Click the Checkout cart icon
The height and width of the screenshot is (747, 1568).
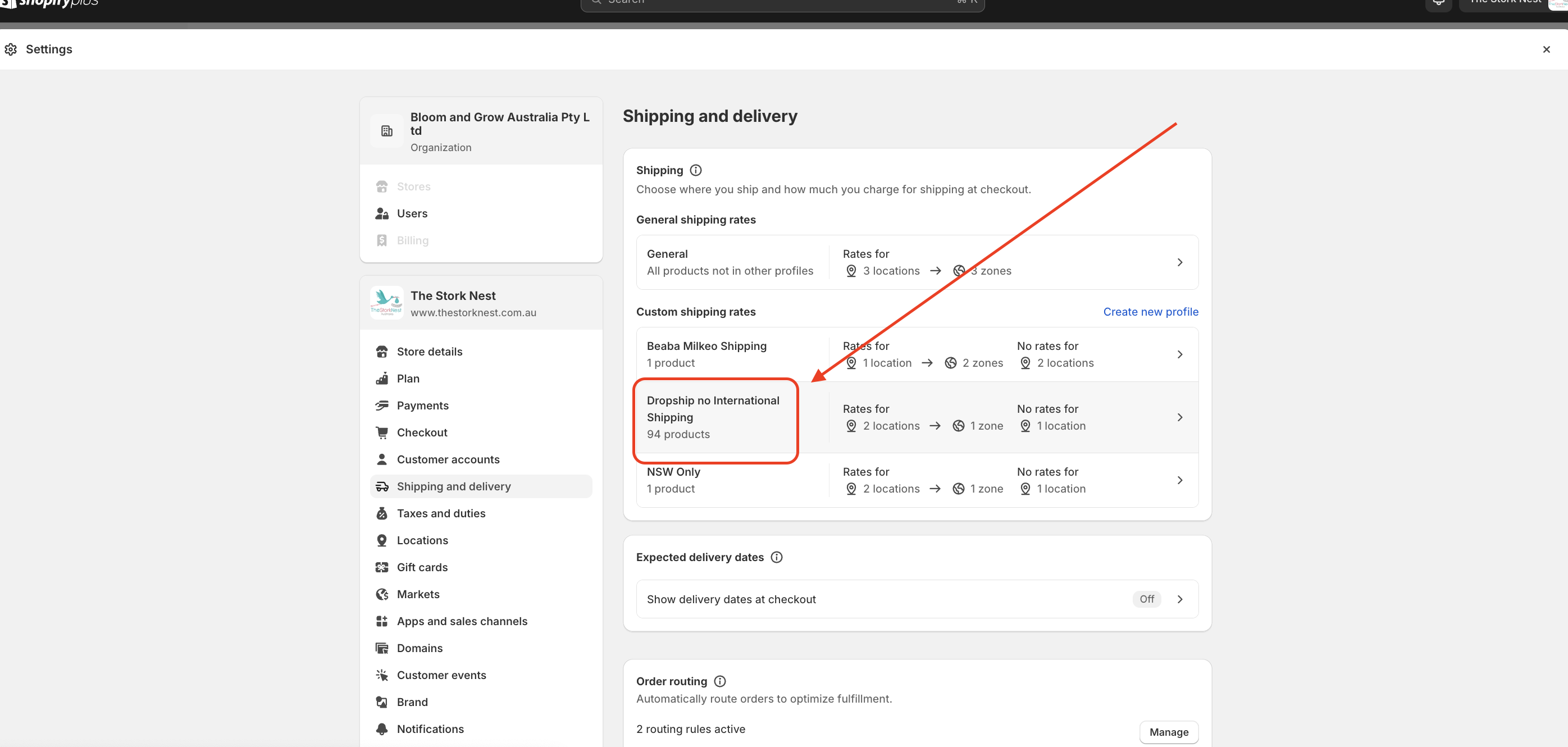382,433
